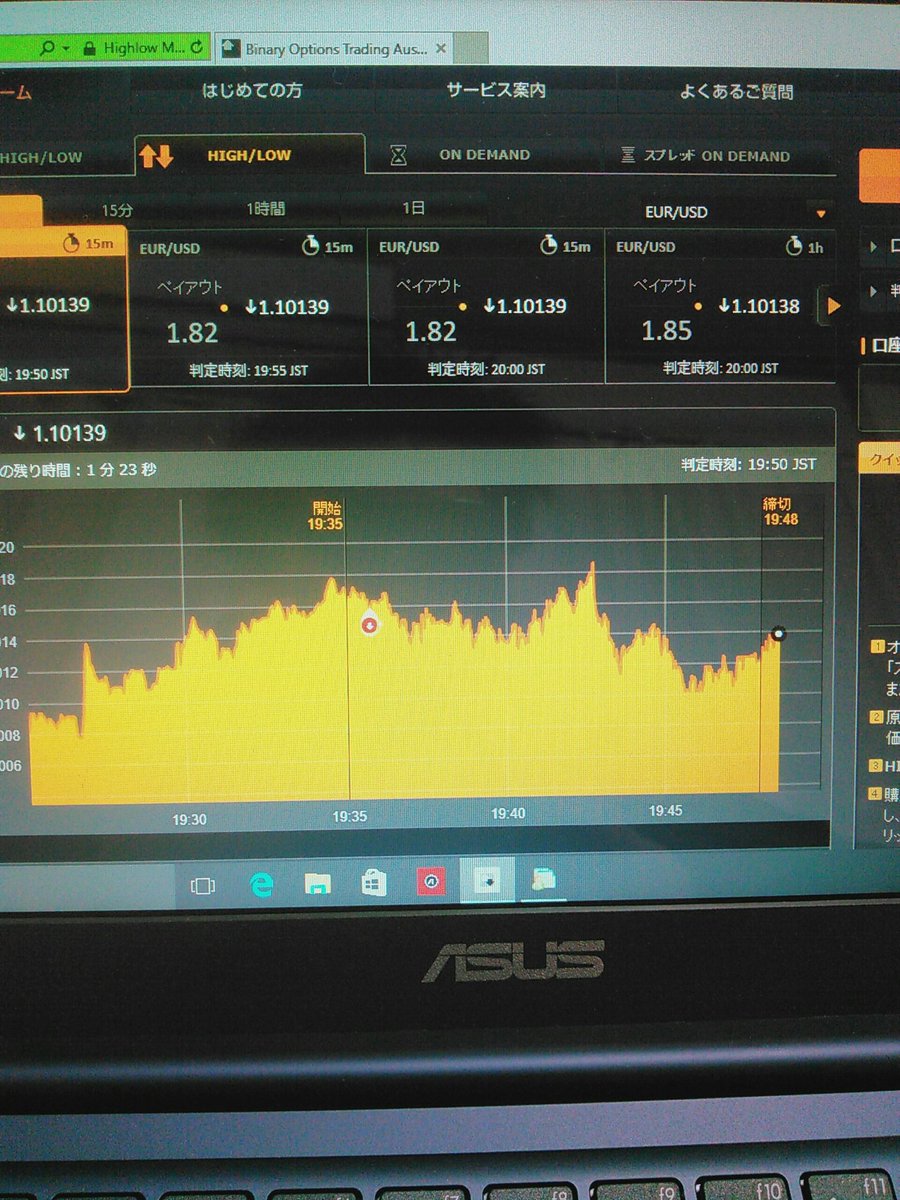Close the Binary Options Trading tab
This screenshot has height=1200, width=900.
(441, 48)
